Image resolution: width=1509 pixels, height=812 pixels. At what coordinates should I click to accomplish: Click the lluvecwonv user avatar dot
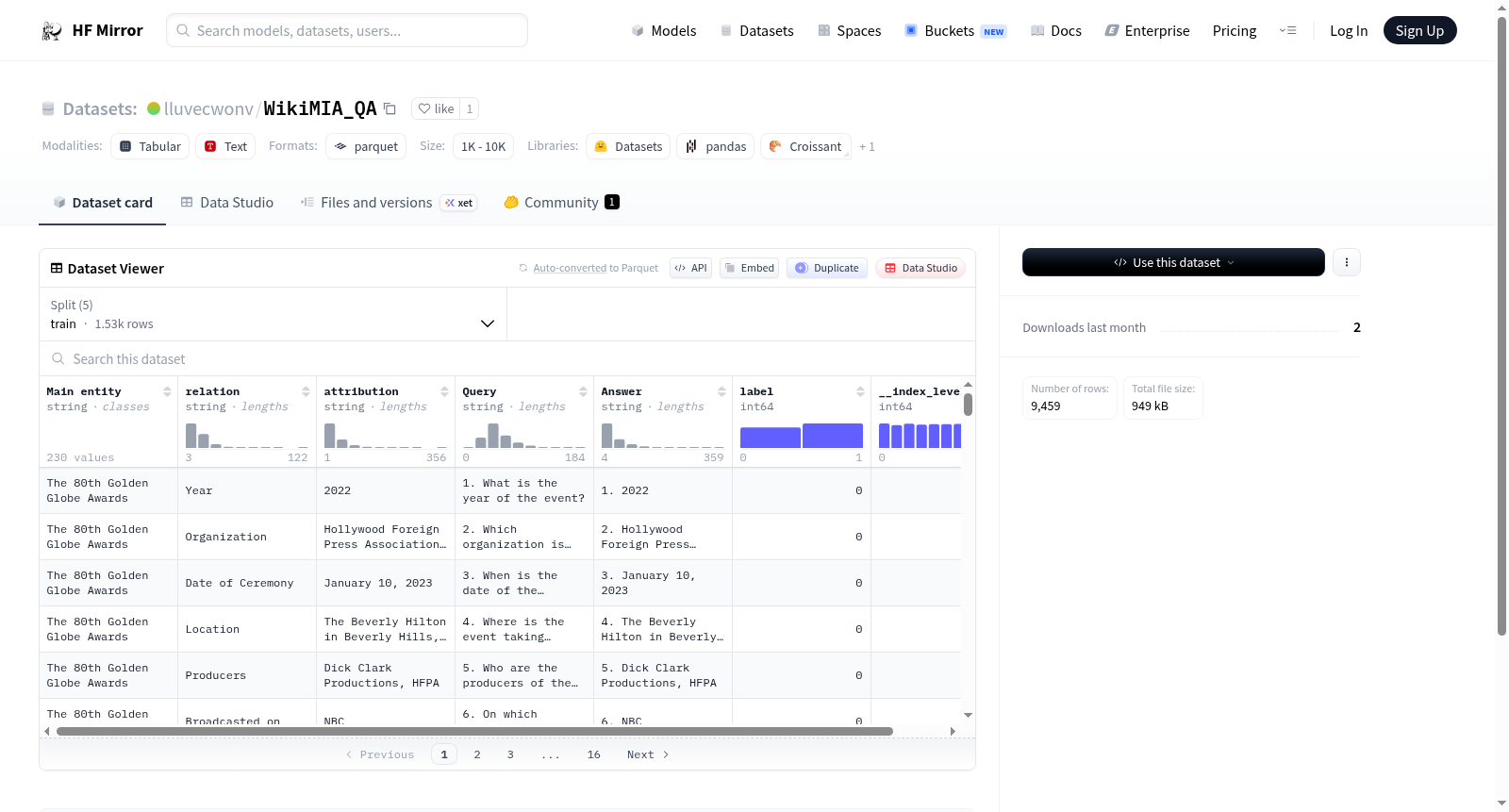point(154,108)
